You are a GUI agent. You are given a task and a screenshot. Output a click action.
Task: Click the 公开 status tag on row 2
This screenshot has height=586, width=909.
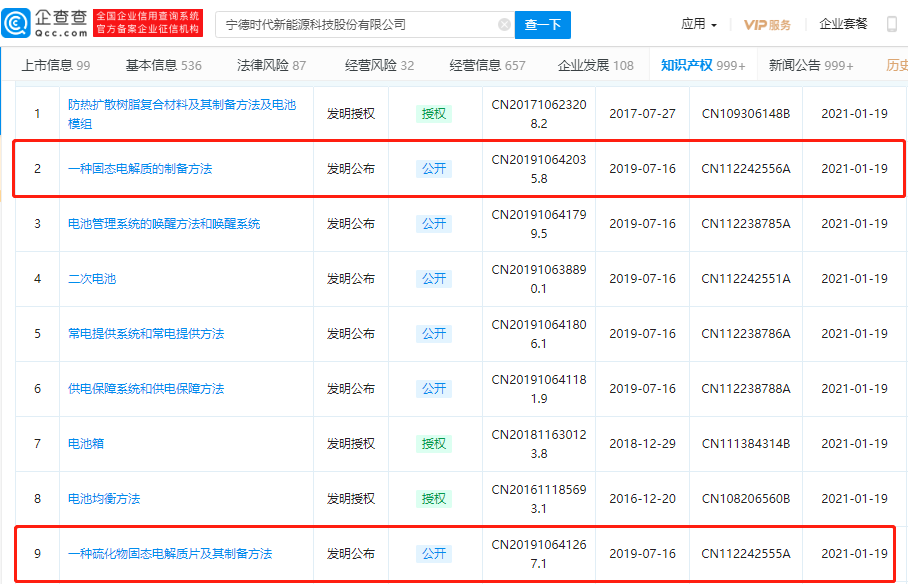pos(434,168)
